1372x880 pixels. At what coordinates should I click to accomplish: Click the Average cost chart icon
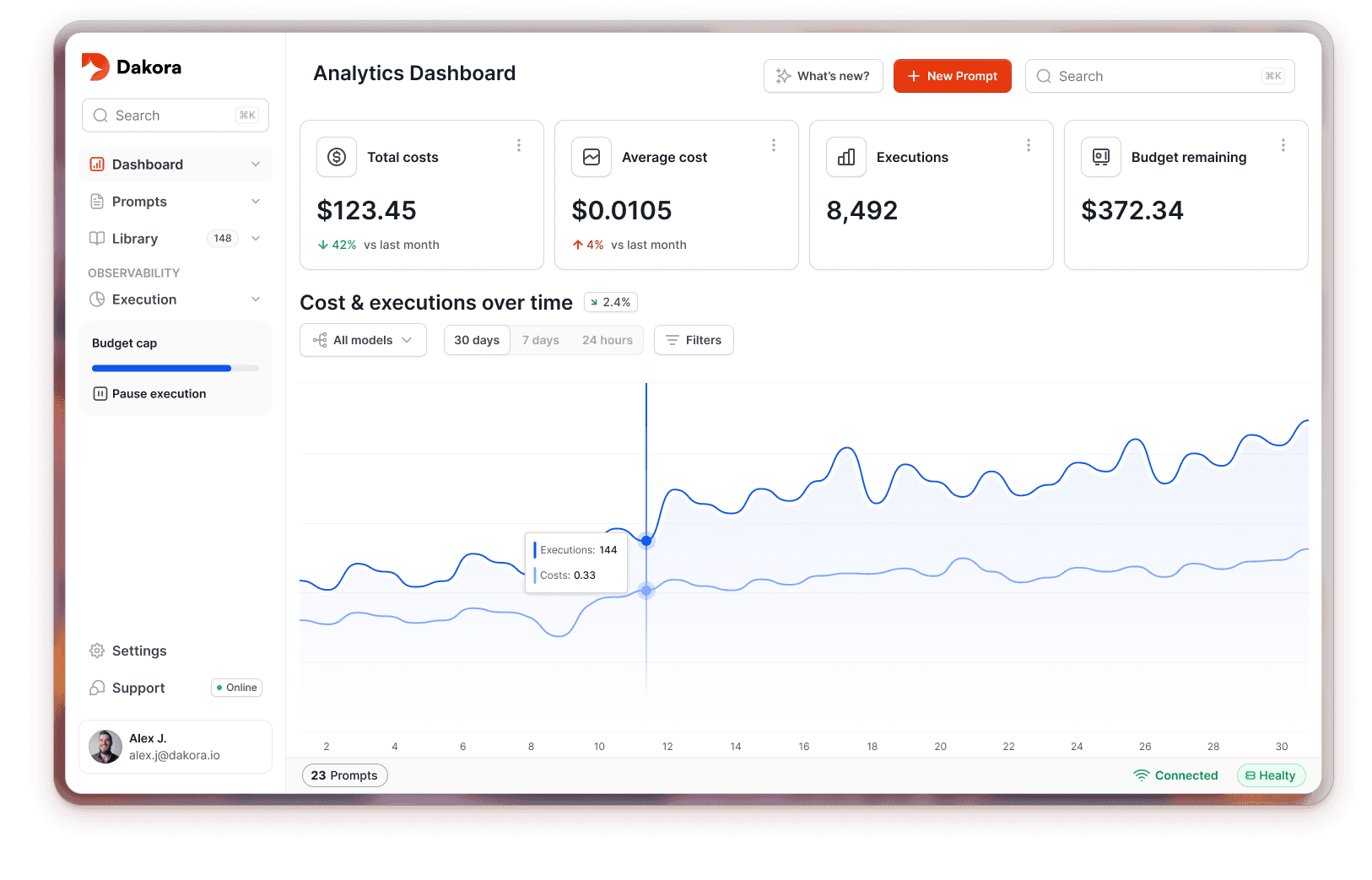point(591,157)
